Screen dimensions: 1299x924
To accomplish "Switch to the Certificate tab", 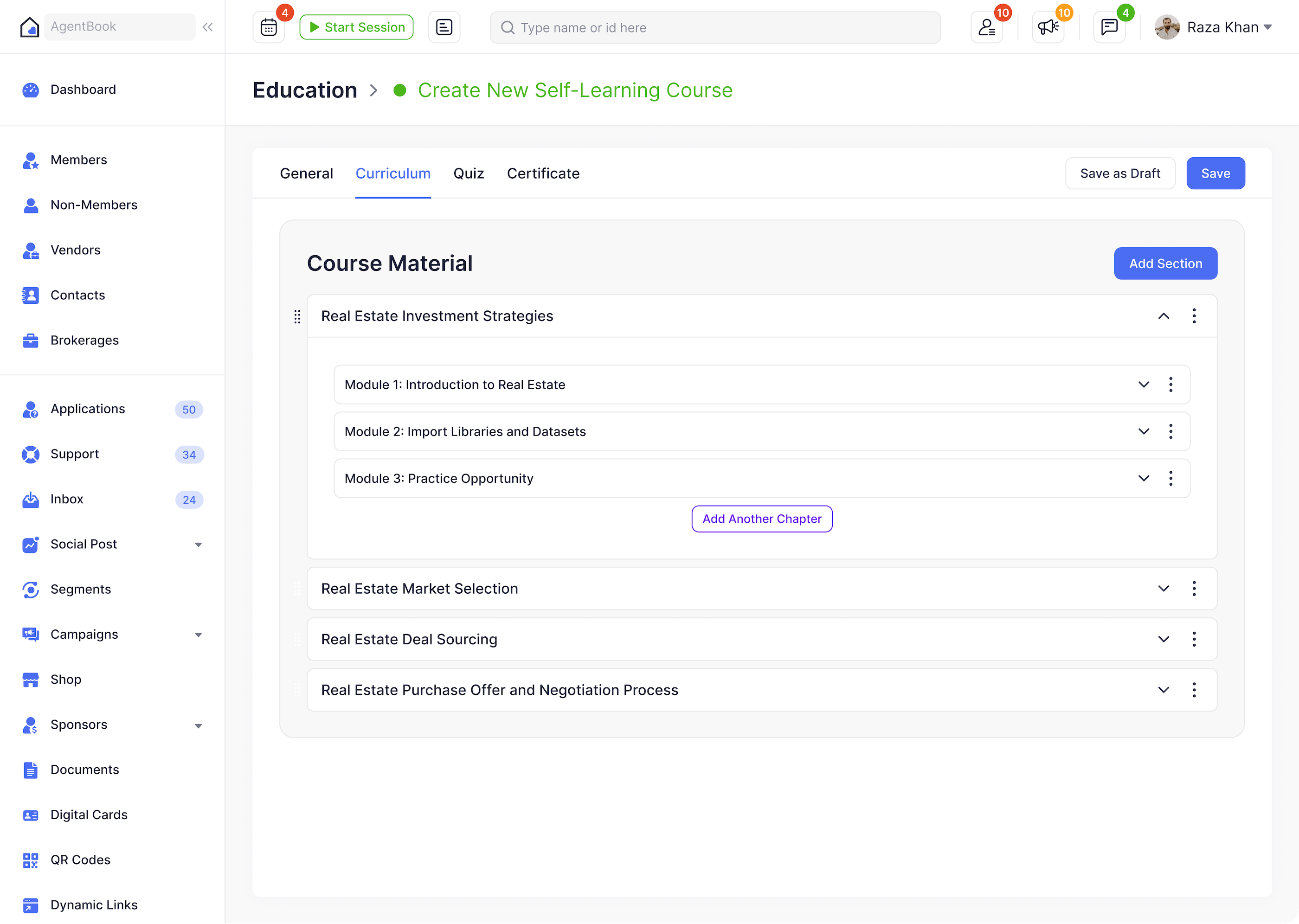I will pos(543,173).
